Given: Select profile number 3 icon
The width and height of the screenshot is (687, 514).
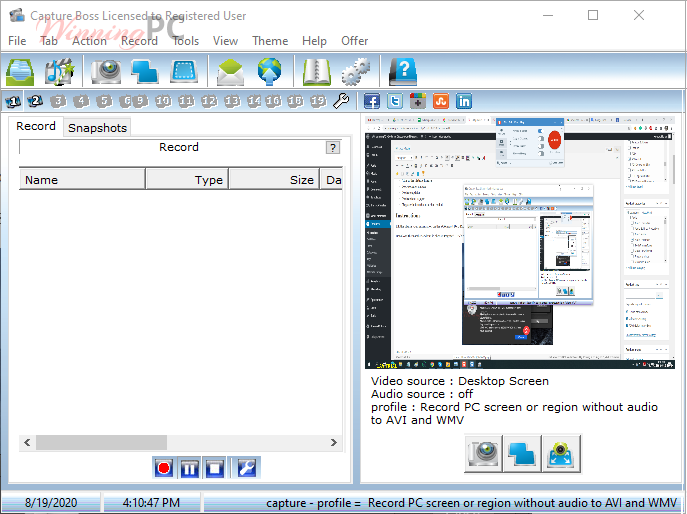Looking at the screenshot, I should [x=58, y=102].
